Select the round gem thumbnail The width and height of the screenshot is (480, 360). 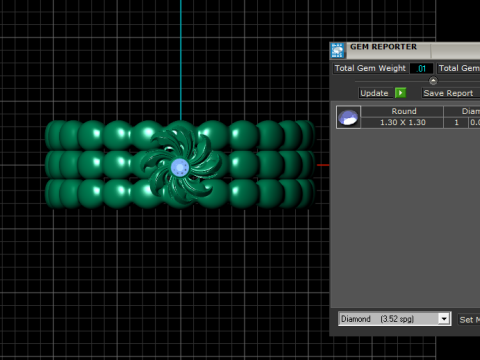click(x=348, y=117)
